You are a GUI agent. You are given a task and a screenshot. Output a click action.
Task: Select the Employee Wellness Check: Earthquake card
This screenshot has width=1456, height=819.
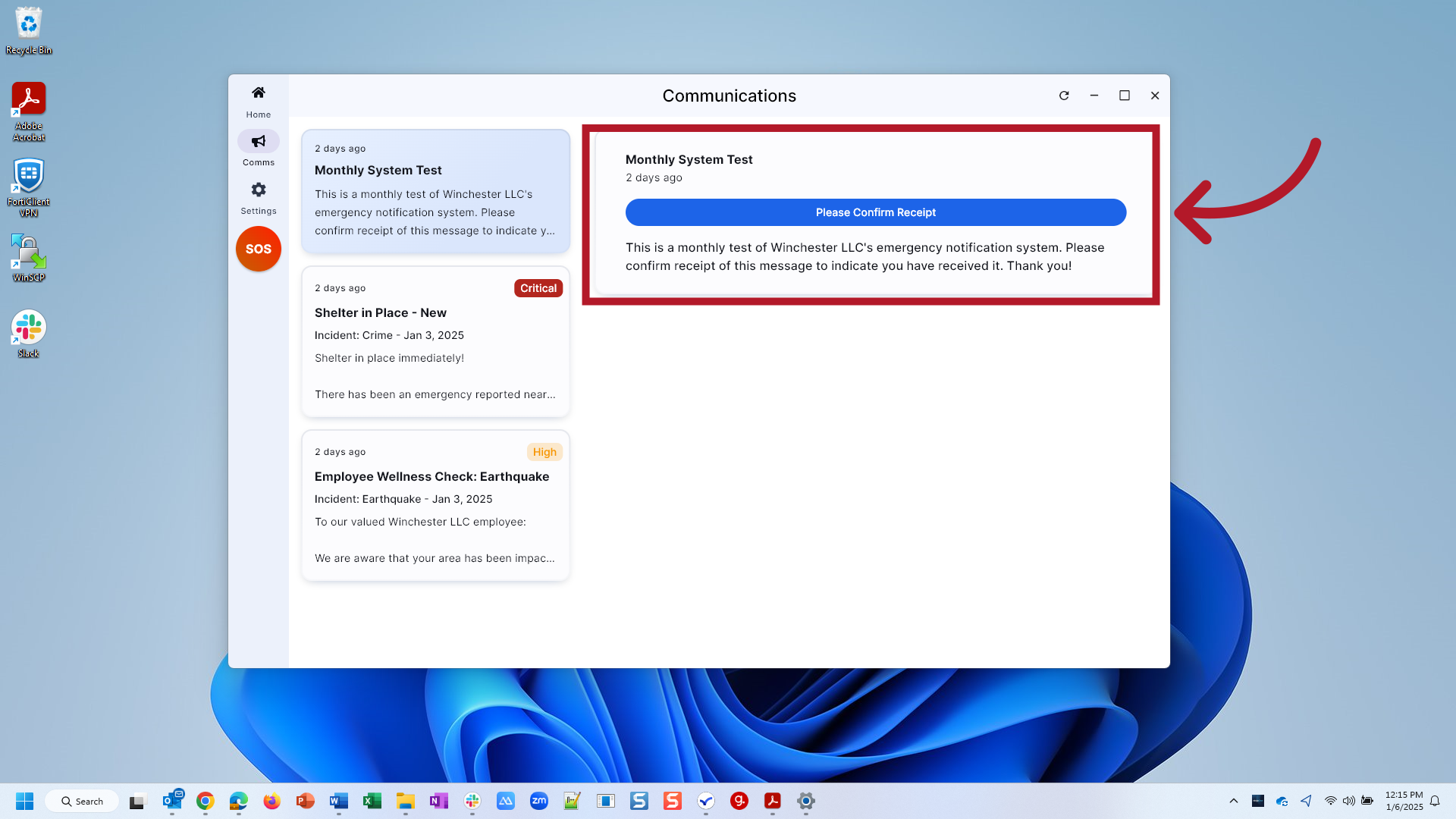435,505
